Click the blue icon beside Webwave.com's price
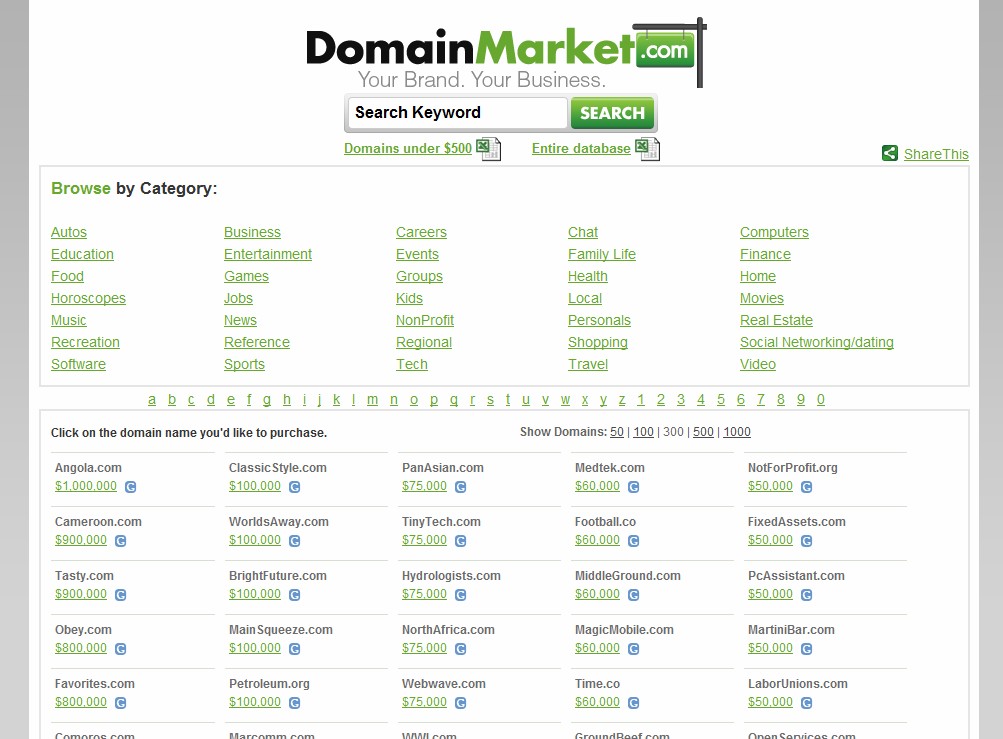Screen dimensions: 1003x739 (x=461, y=703)
